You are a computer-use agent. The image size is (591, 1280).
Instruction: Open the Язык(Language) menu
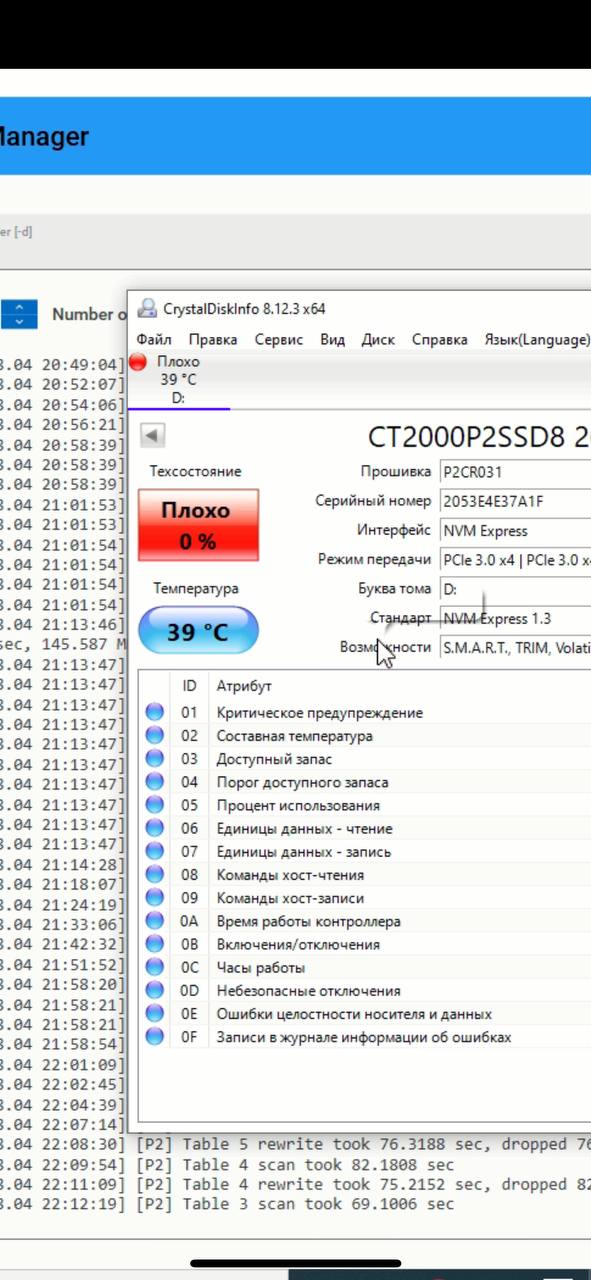pos(537,340)
